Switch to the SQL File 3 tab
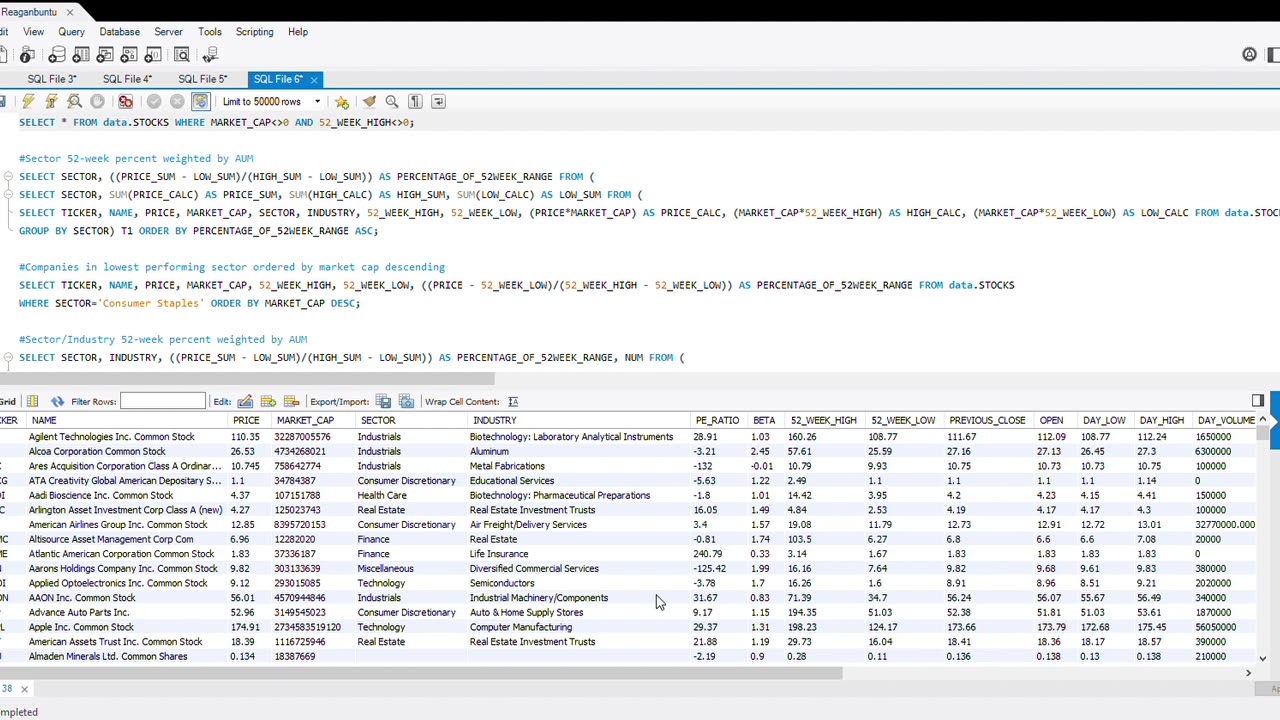The width and height of the screenshot is (1280, 720). click(x=51, y=79)
